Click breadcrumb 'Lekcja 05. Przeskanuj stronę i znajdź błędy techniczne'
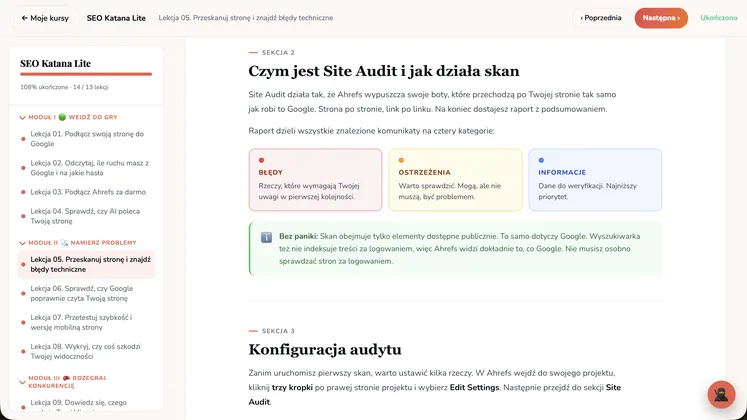 coord(246,18)
